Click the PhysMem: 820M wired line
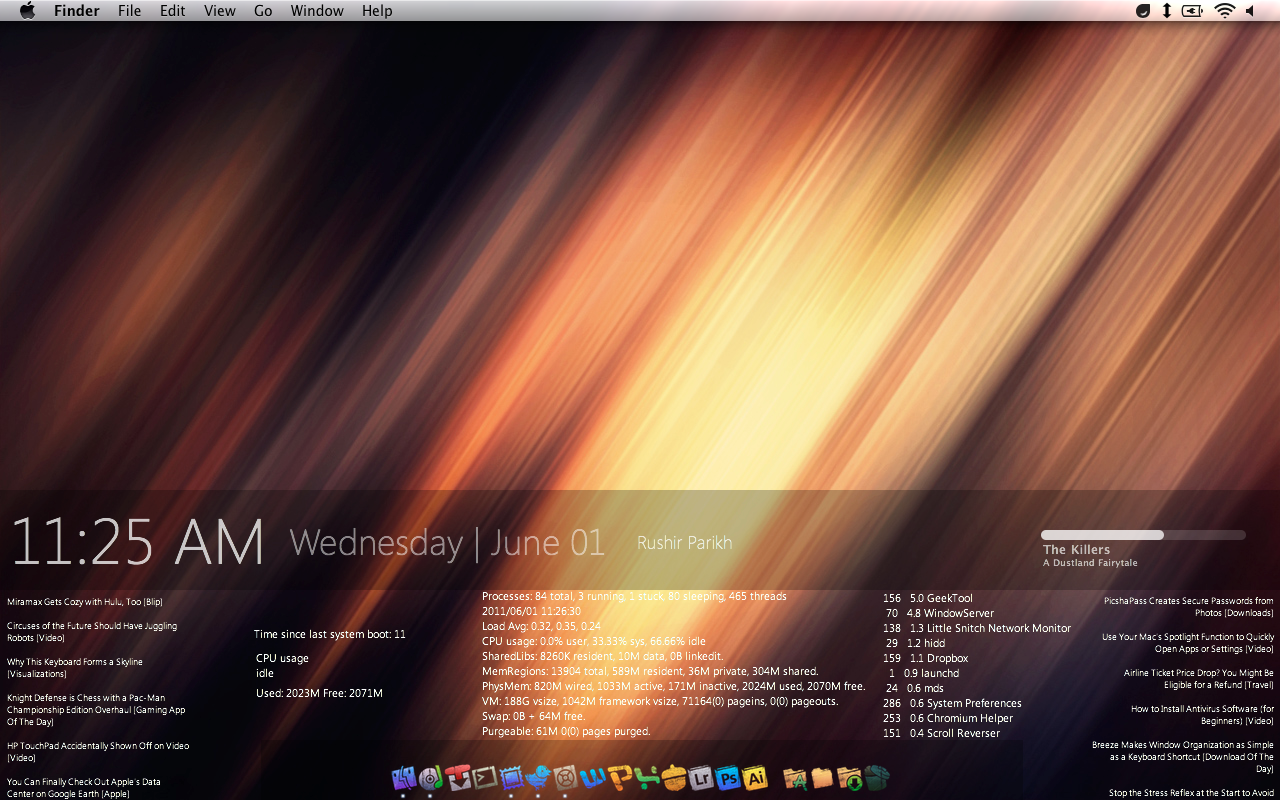 point(674,686)
